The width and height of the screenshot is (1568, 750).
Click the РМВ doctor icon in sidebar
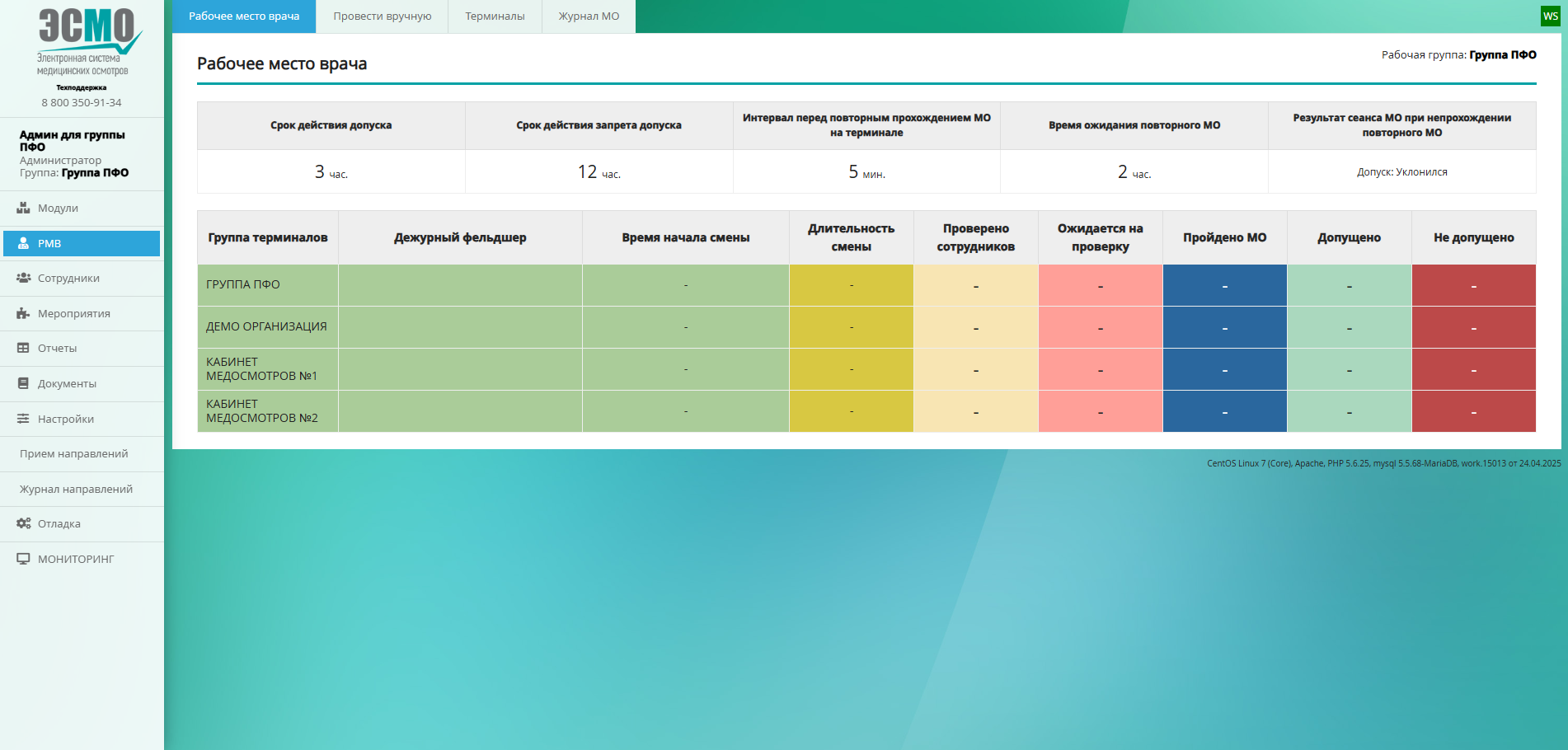coord(23,244)
